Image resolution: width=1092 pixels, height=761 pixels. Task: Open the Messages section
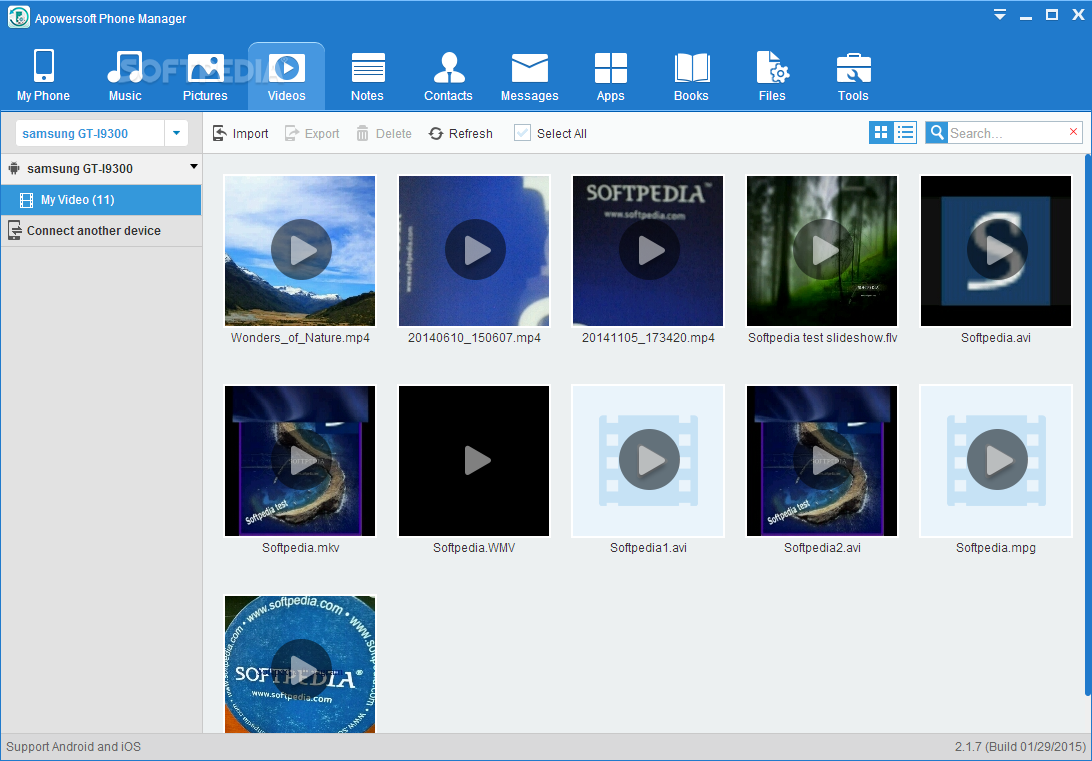point(529,75)
